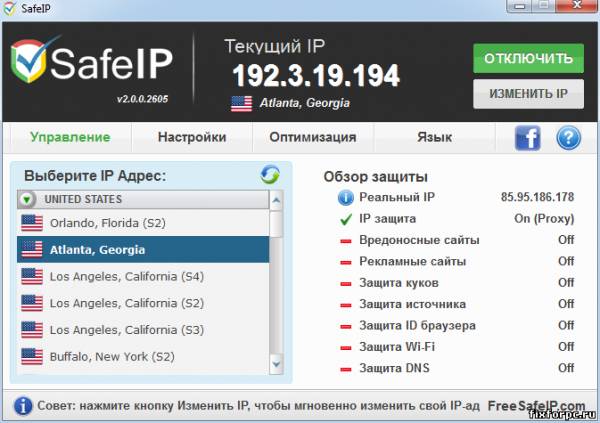600x423 pixels.
Task: Click the server list scrollbar thumb
Action: coord(276,224)
